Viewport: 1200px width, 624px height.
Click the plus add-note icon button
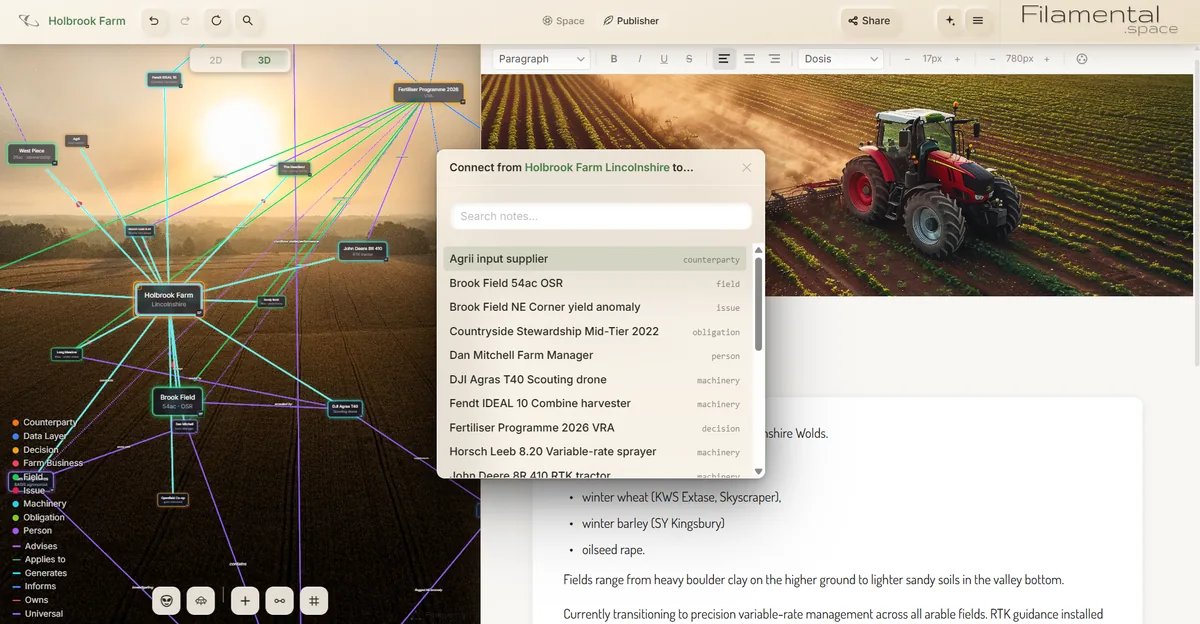[245, 601]
